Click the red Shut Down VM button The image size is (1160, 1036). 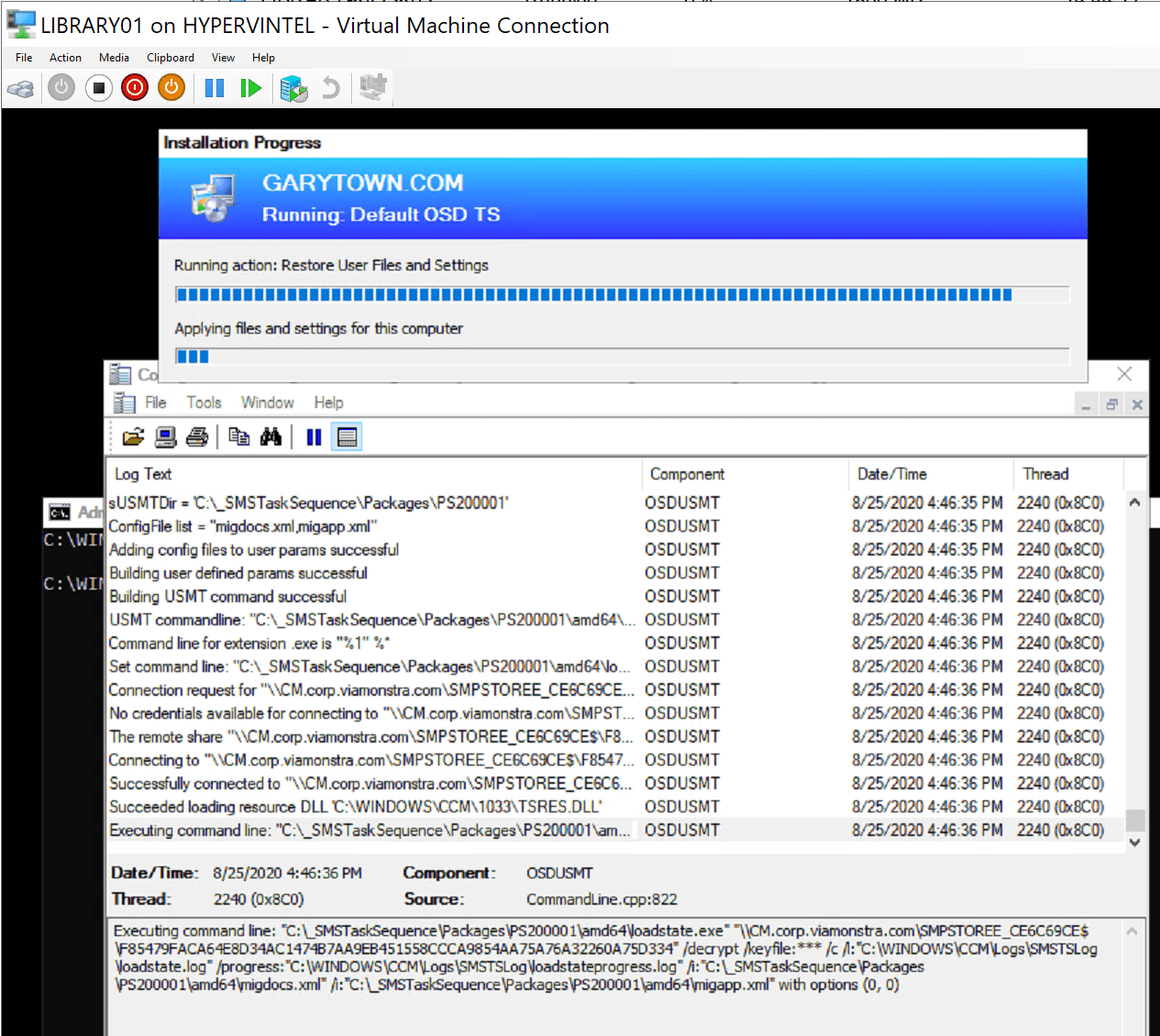pos(135,88)
